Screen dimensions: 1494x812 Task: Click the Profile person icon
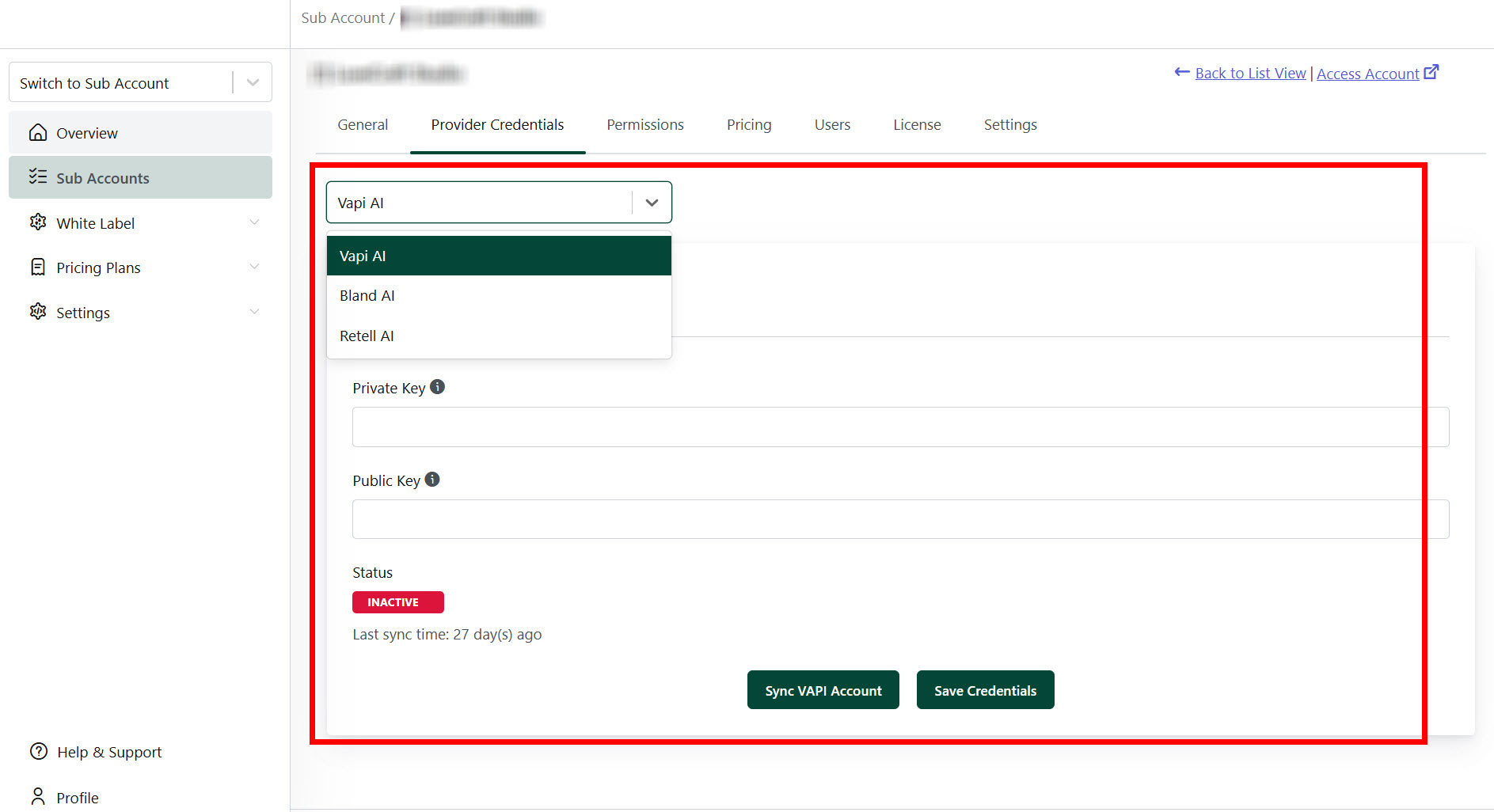coord(38,795)
